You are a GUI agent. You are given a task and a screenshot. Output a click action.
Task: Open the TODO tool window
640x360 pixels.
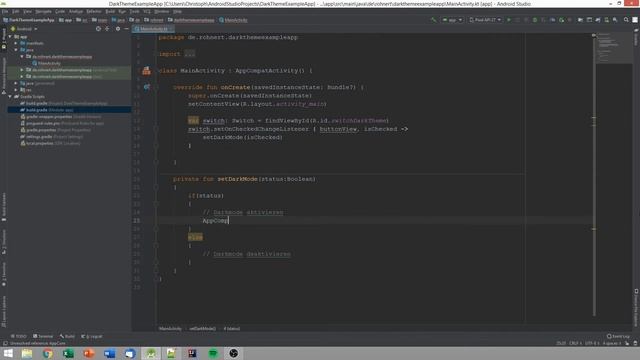pos(19,336)
